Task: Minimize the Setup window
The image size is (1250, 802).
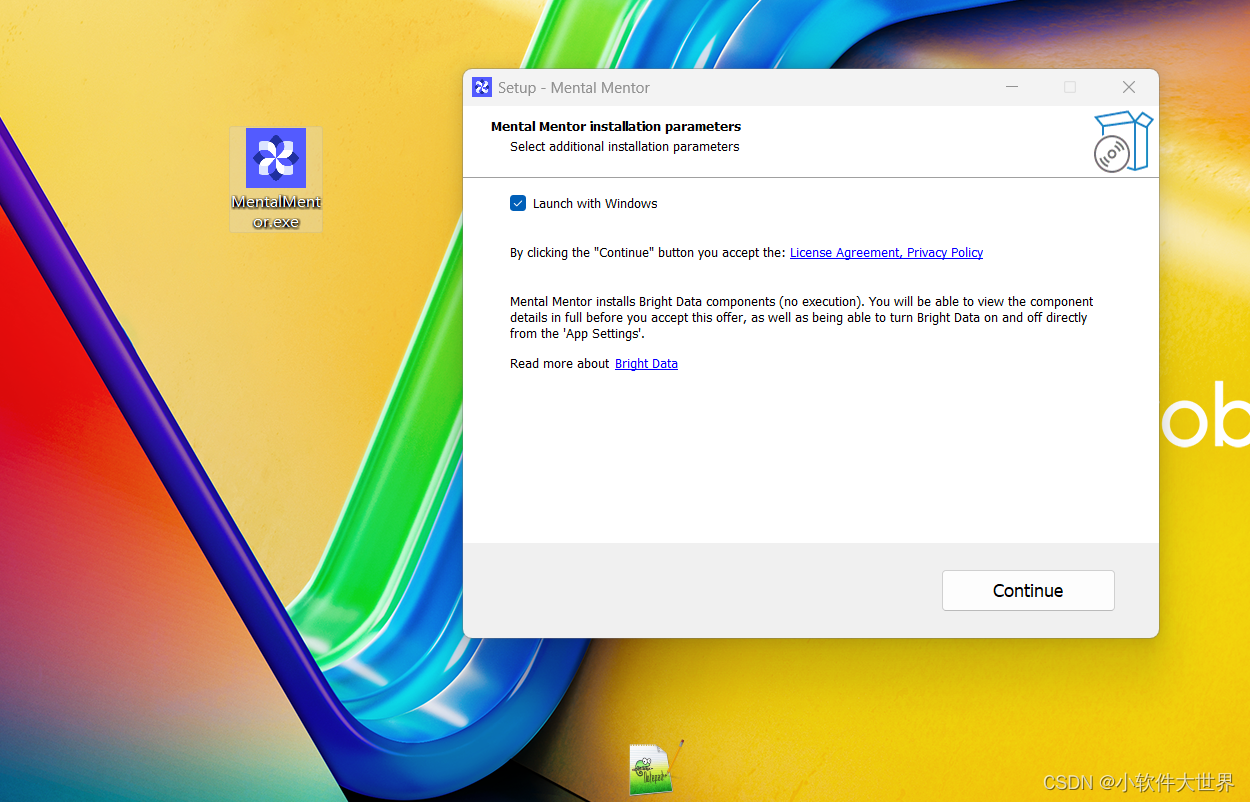Action: (1012, 87)
